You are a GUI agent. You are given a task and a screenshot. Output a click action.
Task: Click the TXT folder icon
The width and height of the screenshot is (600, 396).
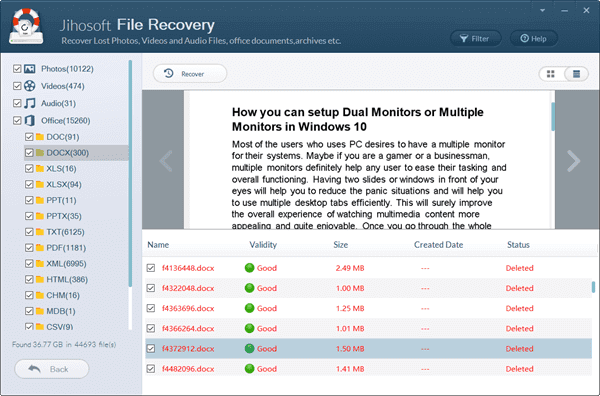click(40, 232)
